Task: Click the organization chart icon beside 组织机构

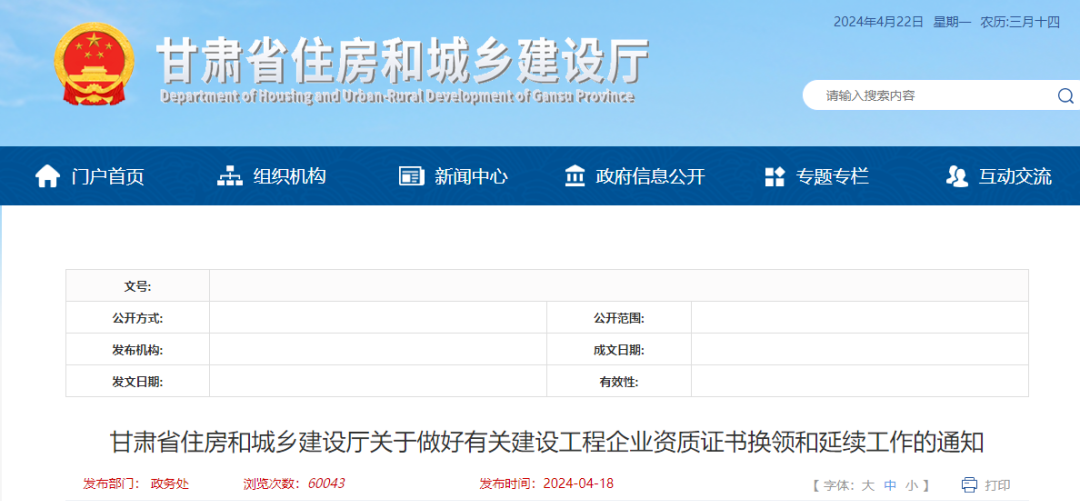Action: coord(230,176)
